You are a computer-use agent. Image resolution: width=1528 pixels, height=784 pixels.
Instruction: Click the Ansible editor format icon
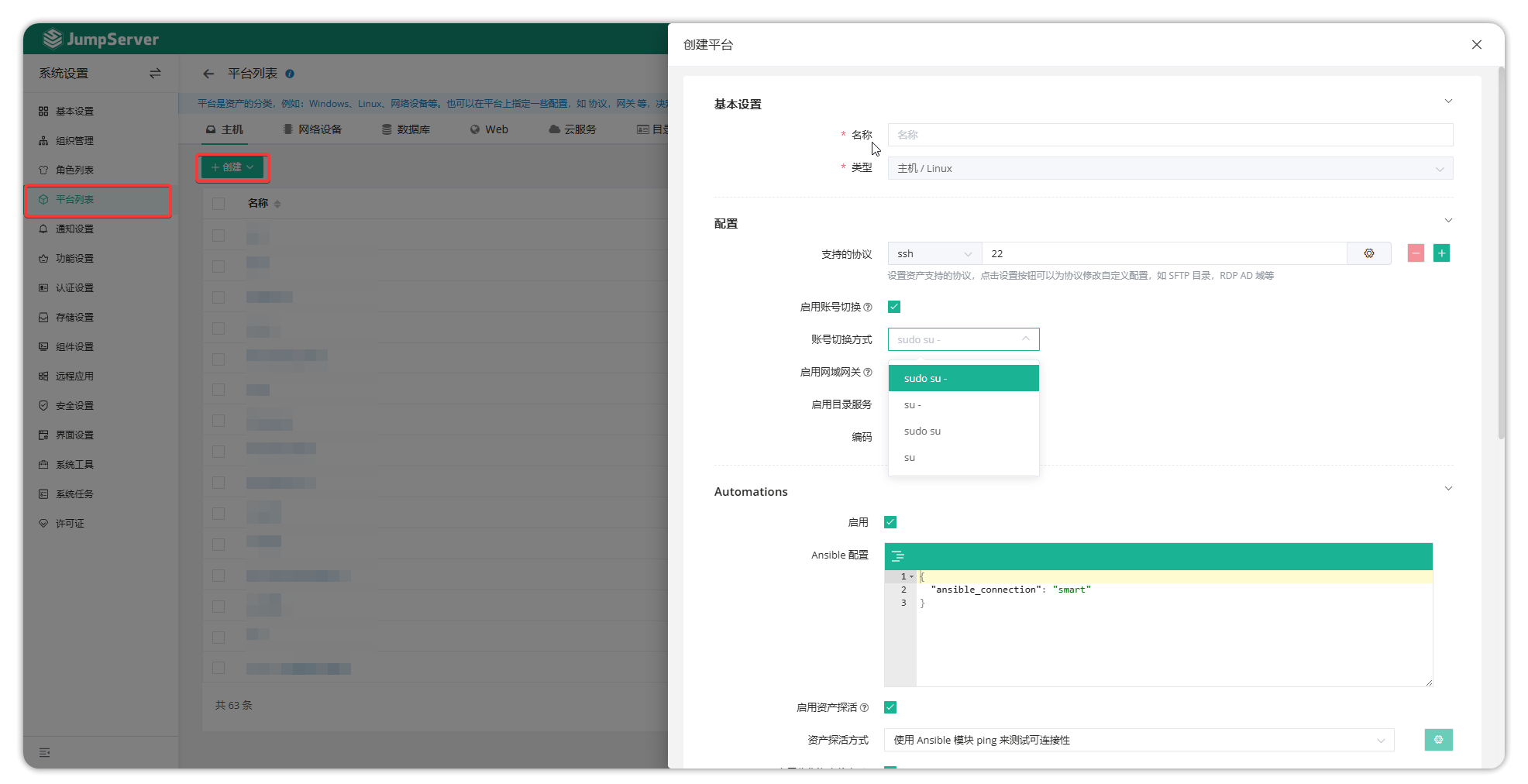pos(898,556)
